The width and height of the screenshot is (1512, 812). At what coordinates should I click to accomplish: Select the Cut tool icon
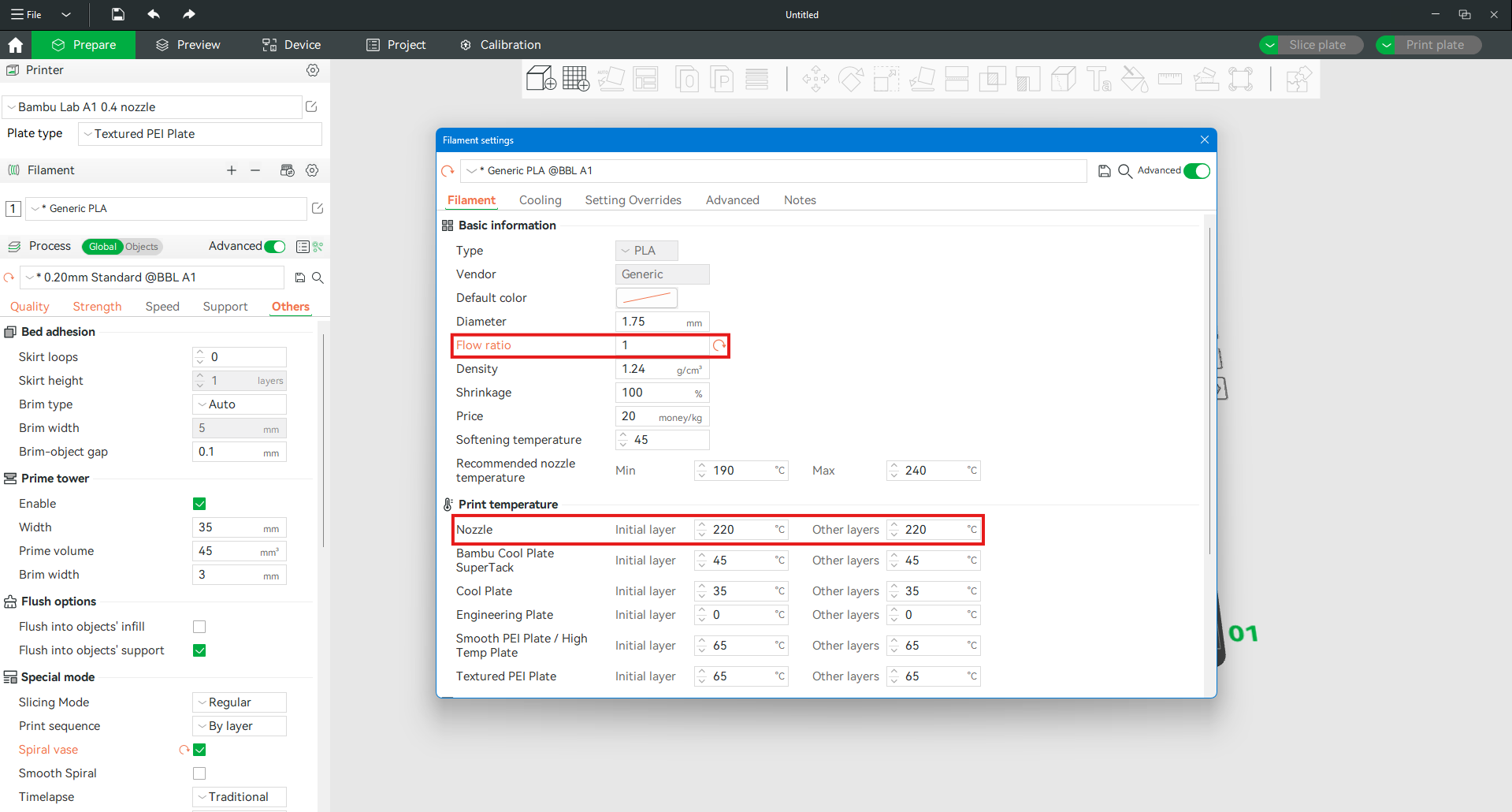point(957,80)
